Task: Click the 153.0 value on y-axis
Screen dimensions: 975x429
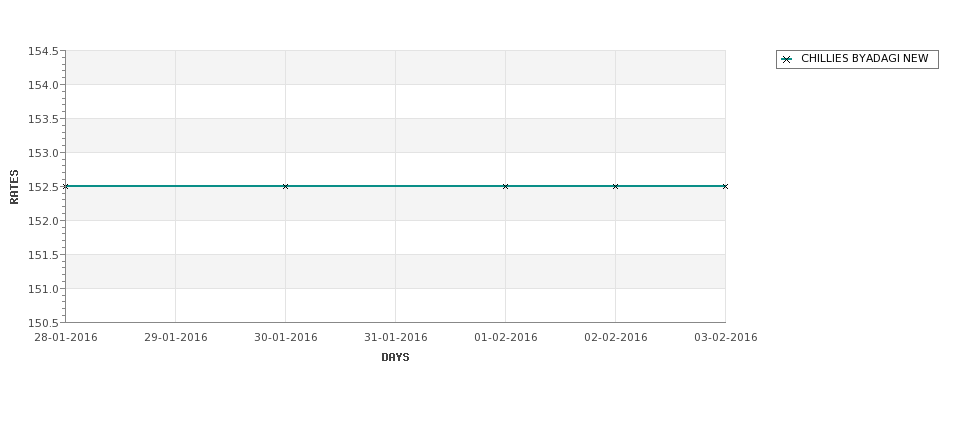Action: 43,153
